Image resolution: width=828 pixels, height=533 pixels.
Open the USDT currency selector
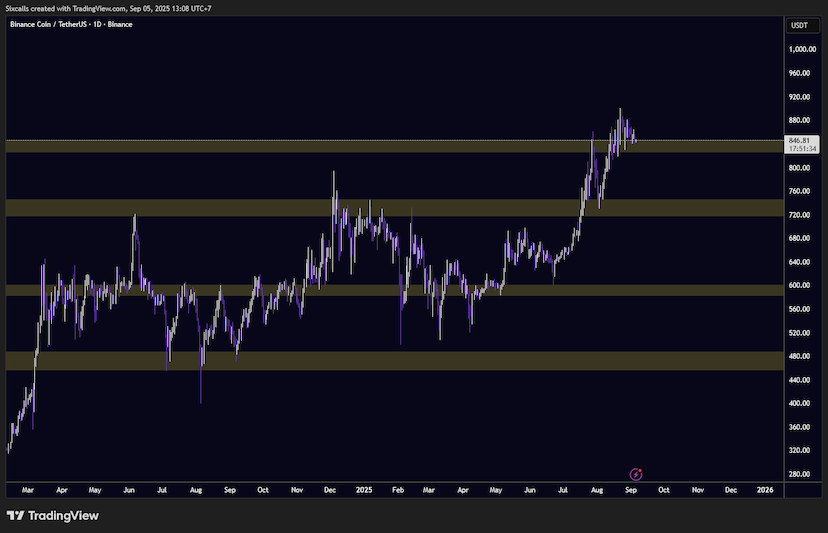[x=803, y=25]
